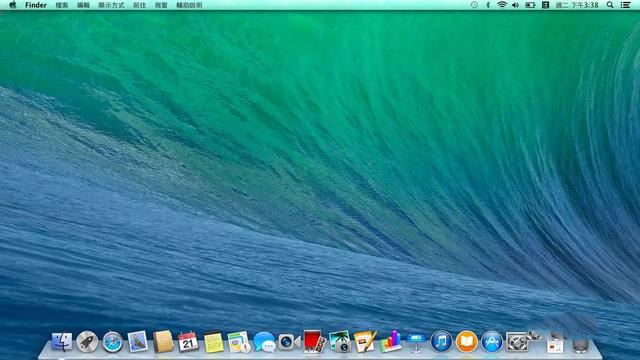The height and width of the screenshot is (360, 640).
Task: Open Finder from the Dock
Action: click(x=62, y=342)
